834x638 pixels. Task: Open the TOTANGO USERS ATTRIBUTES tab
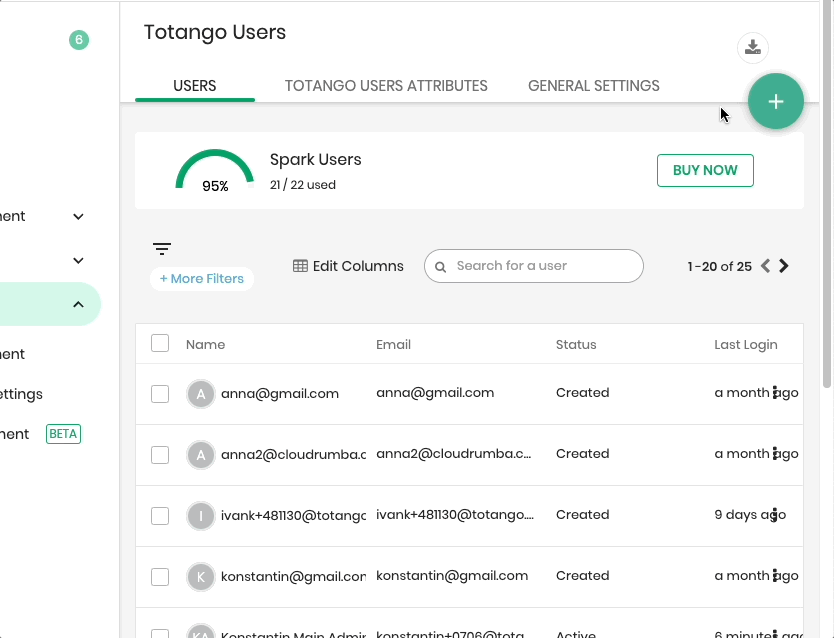386,86
